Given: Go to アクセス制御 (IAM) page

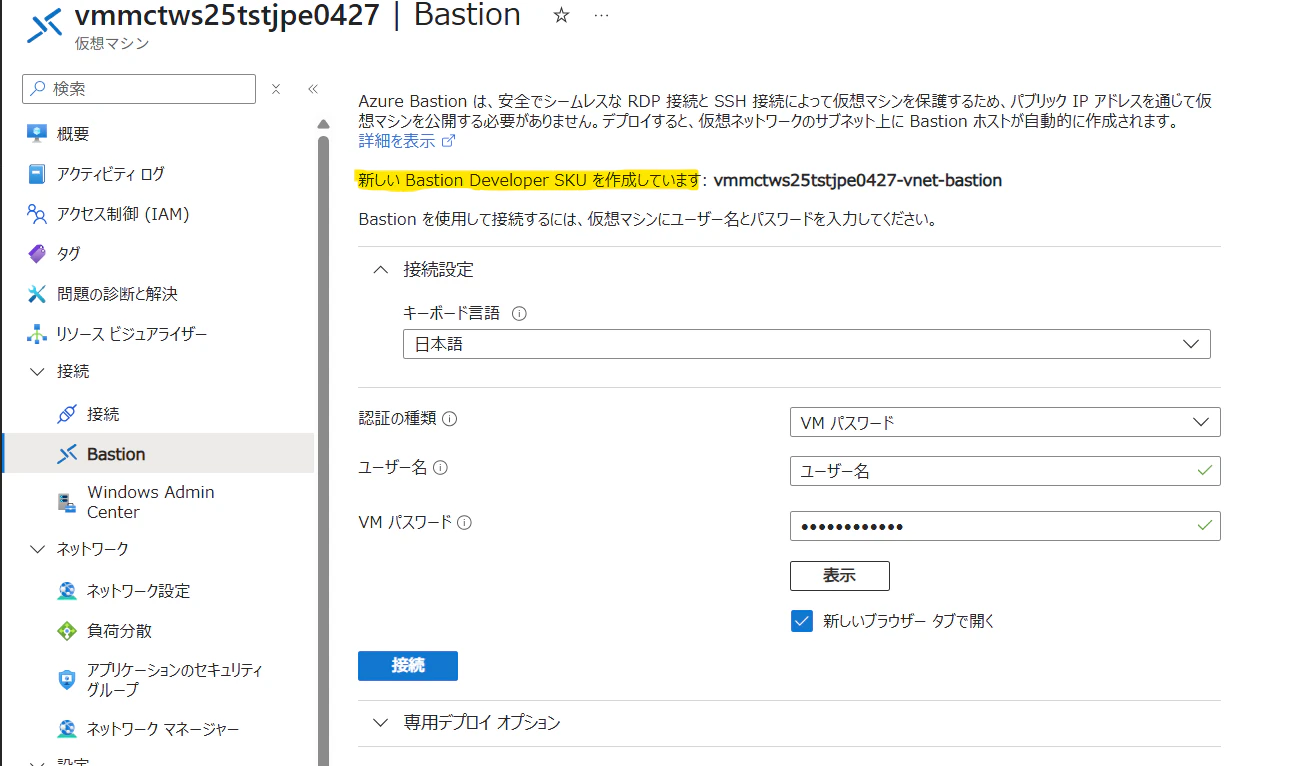Looking at the screenshot, I should pyautogui.click(x=123, y=214).
